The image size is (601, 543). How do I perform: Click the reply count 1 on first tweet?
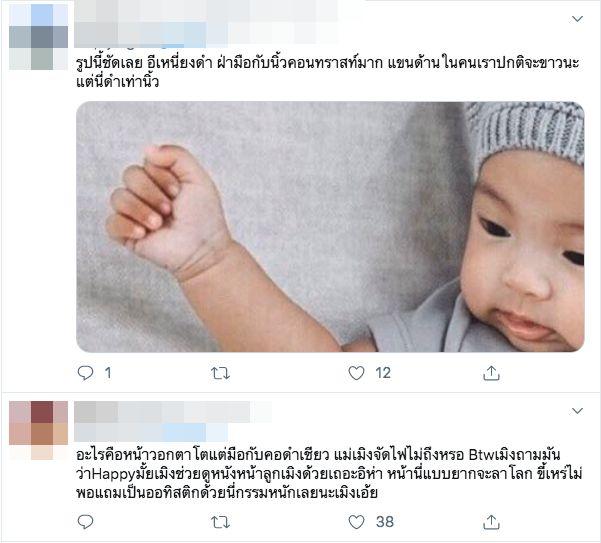pyautogui.click(x=108, y=373)
